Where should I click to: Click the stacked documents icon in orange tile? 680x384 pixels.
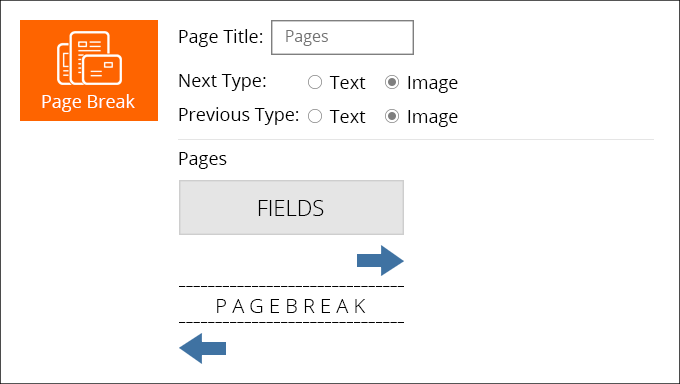(x=89, y=58)
